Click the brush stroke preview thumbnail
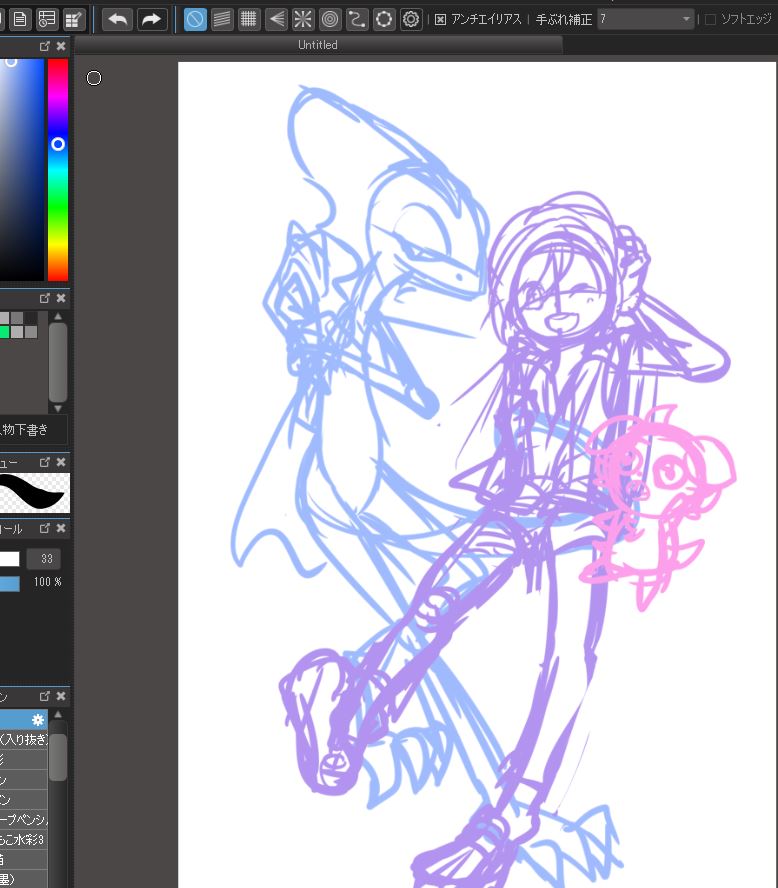 tap(35, 493)
